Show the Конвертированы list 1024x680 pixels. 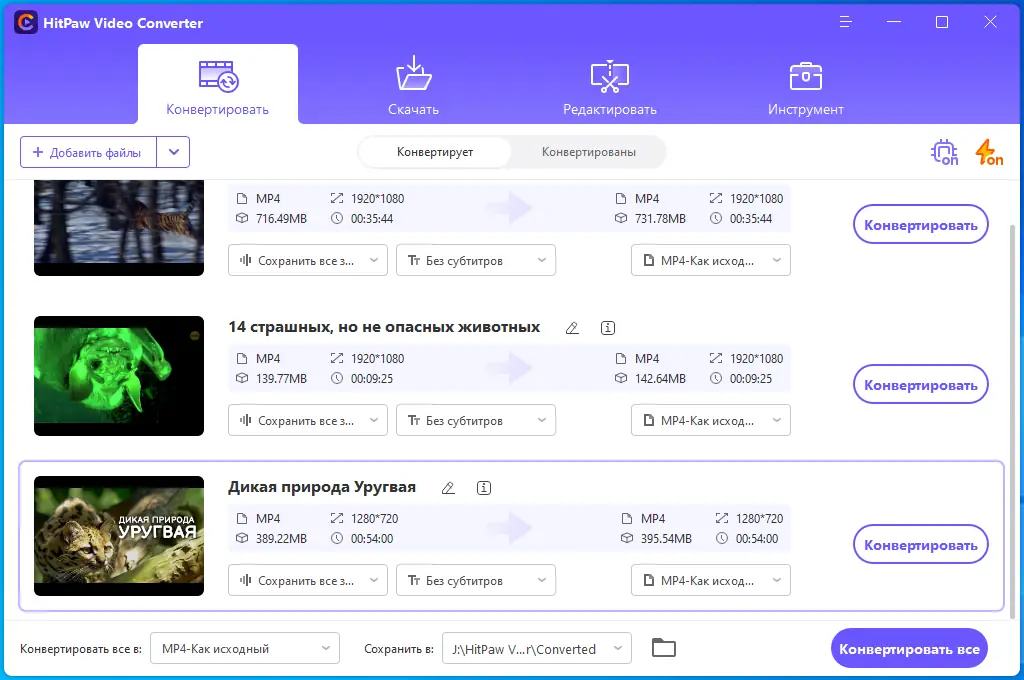(x=588, y=152)
